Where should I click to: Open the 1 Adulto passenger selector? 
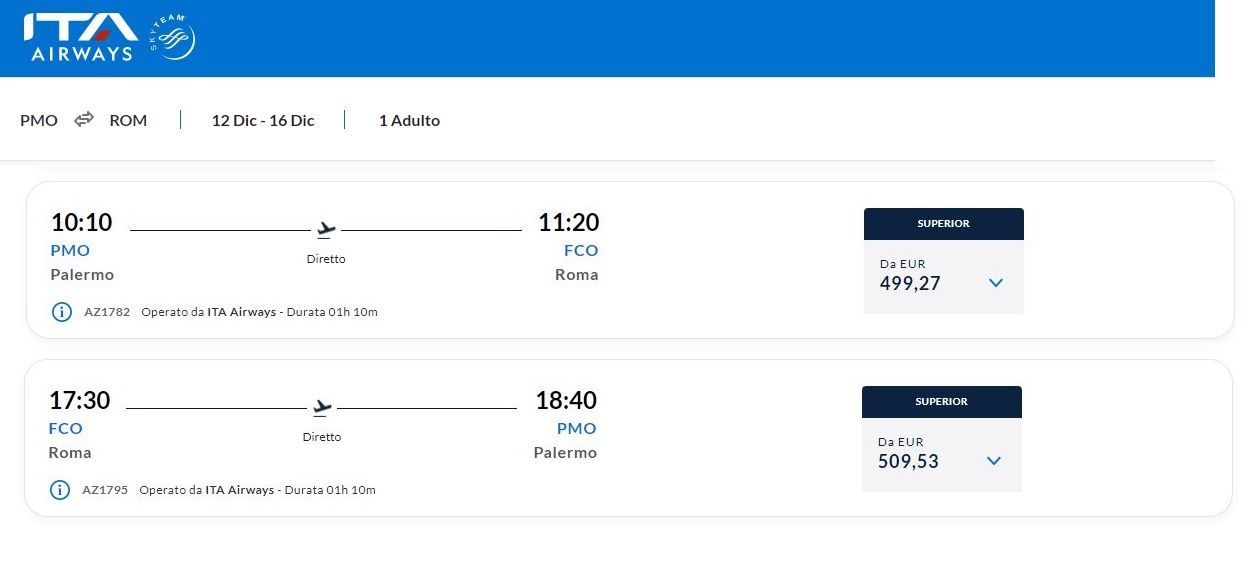(x=409, y=120)
